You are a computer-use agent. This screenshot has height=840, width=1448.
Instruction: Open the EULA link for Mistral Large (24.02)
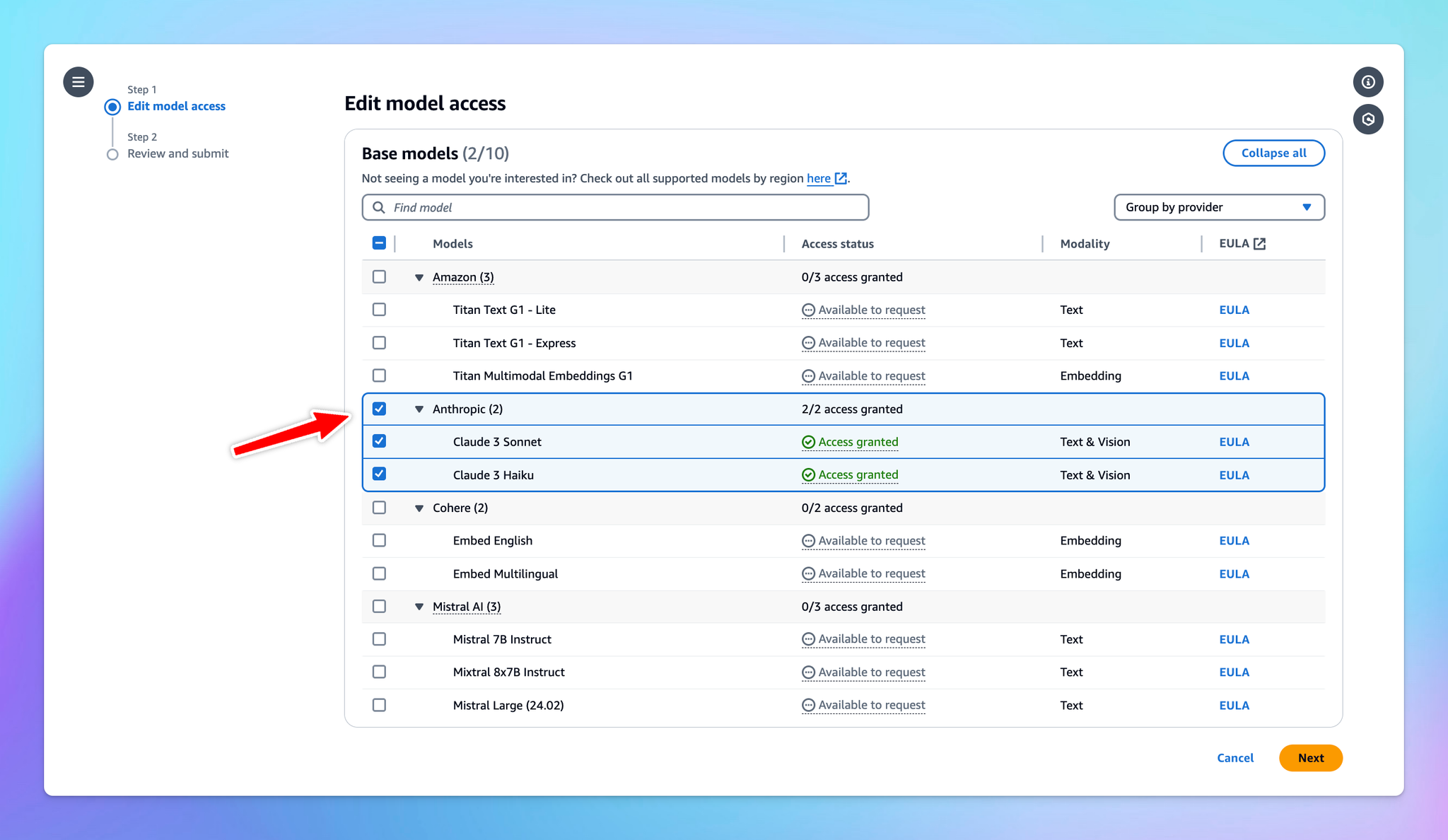click(1234, 706)
